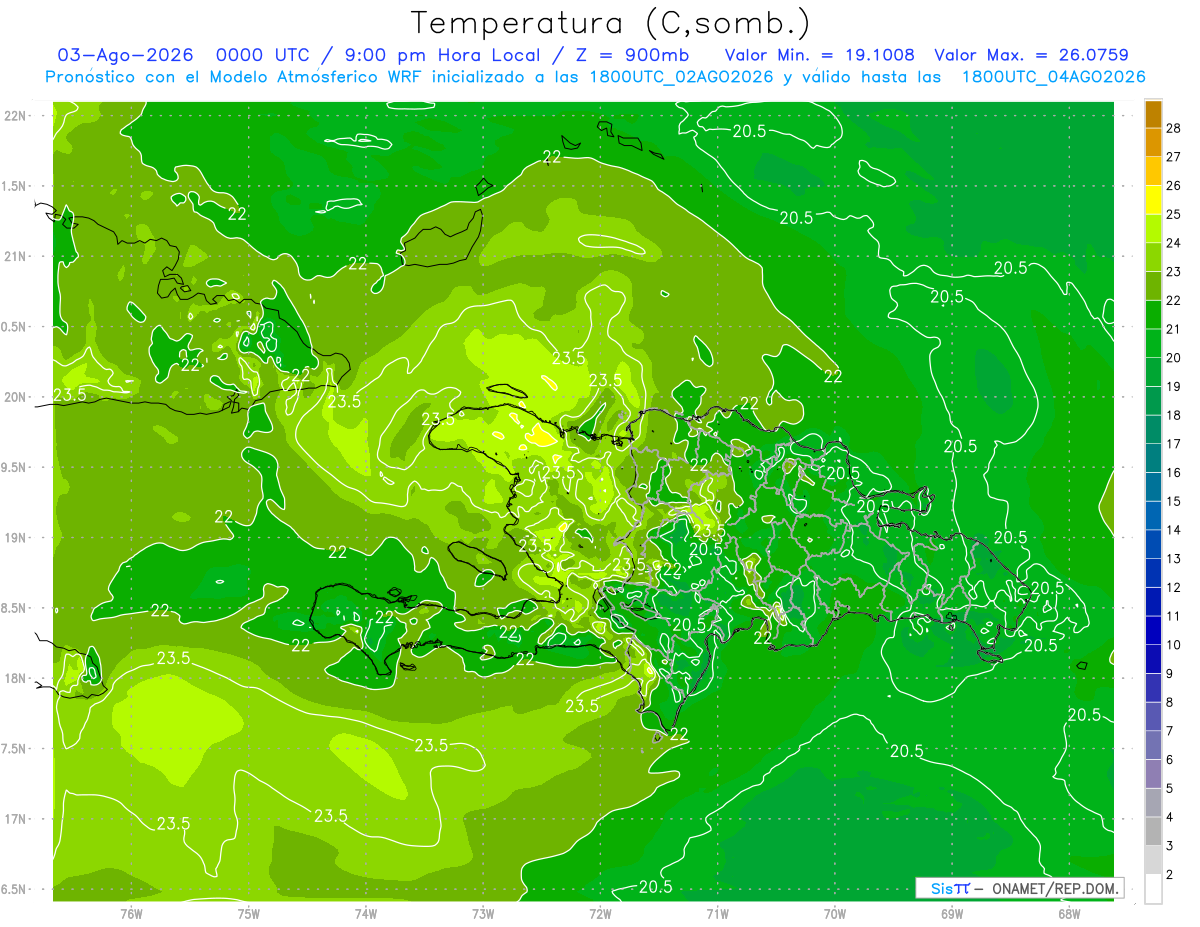Screen dimensions: 1200x927
Task: Click the legend scale label "18"
Action: tap(1174, 415)
